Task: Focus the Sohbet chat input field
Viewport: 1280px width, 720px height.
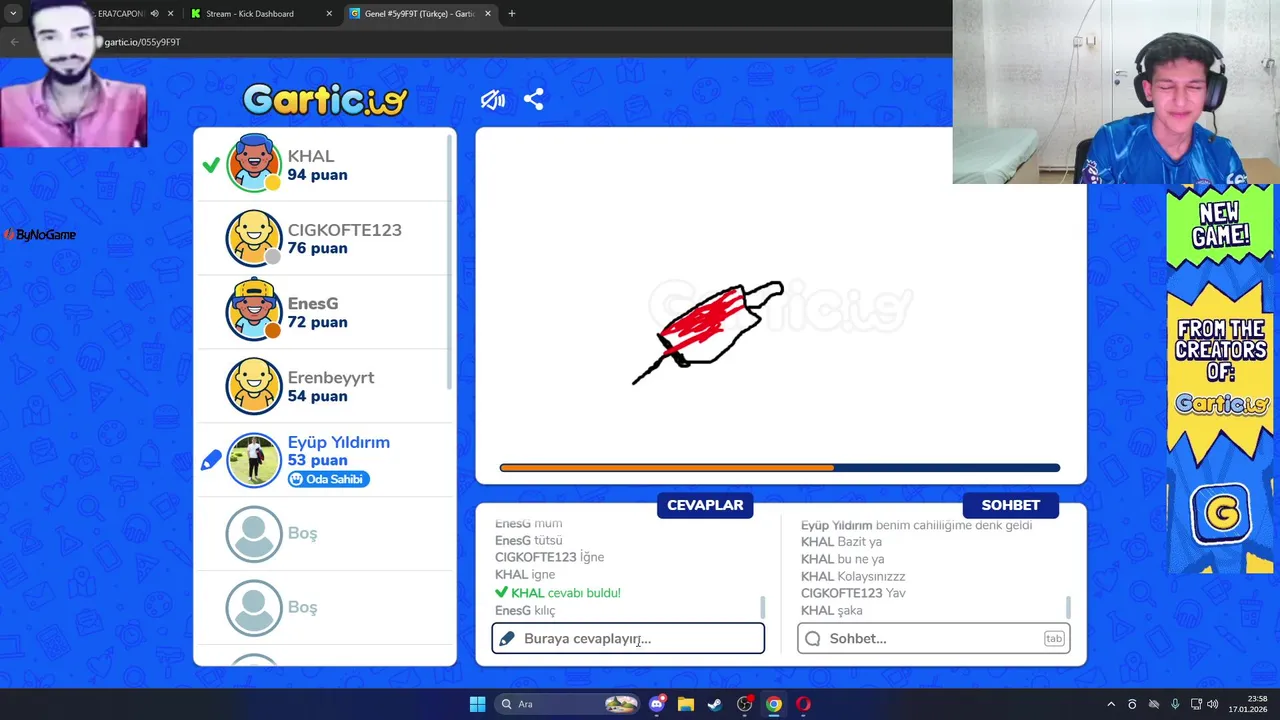Action: coord(934,638)
